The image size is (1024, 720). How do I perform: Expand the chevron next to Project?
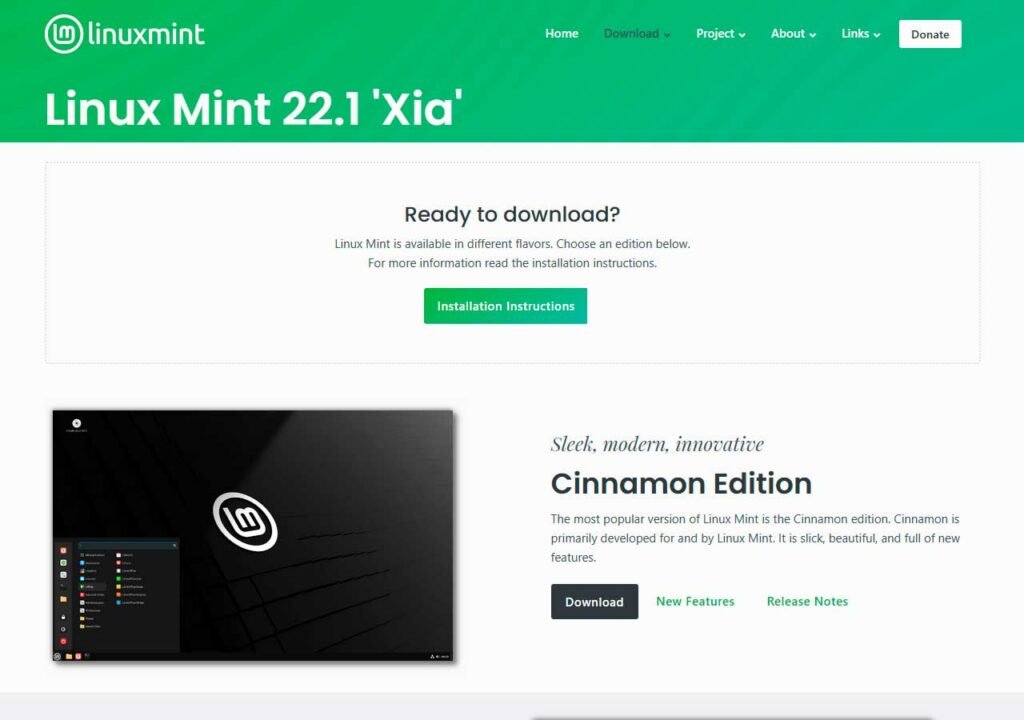click(742, 35)
